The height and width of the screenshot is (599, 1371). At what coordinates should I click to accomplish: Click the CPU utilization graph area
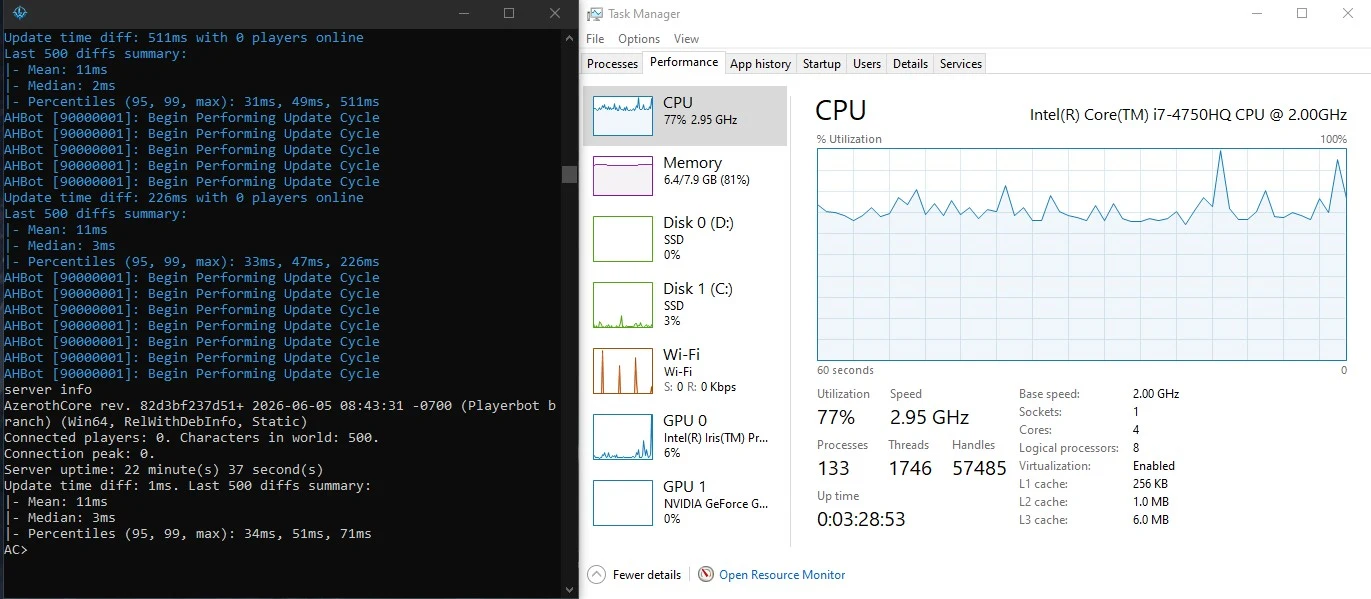pyautogui.click(x=1081, y=254)
